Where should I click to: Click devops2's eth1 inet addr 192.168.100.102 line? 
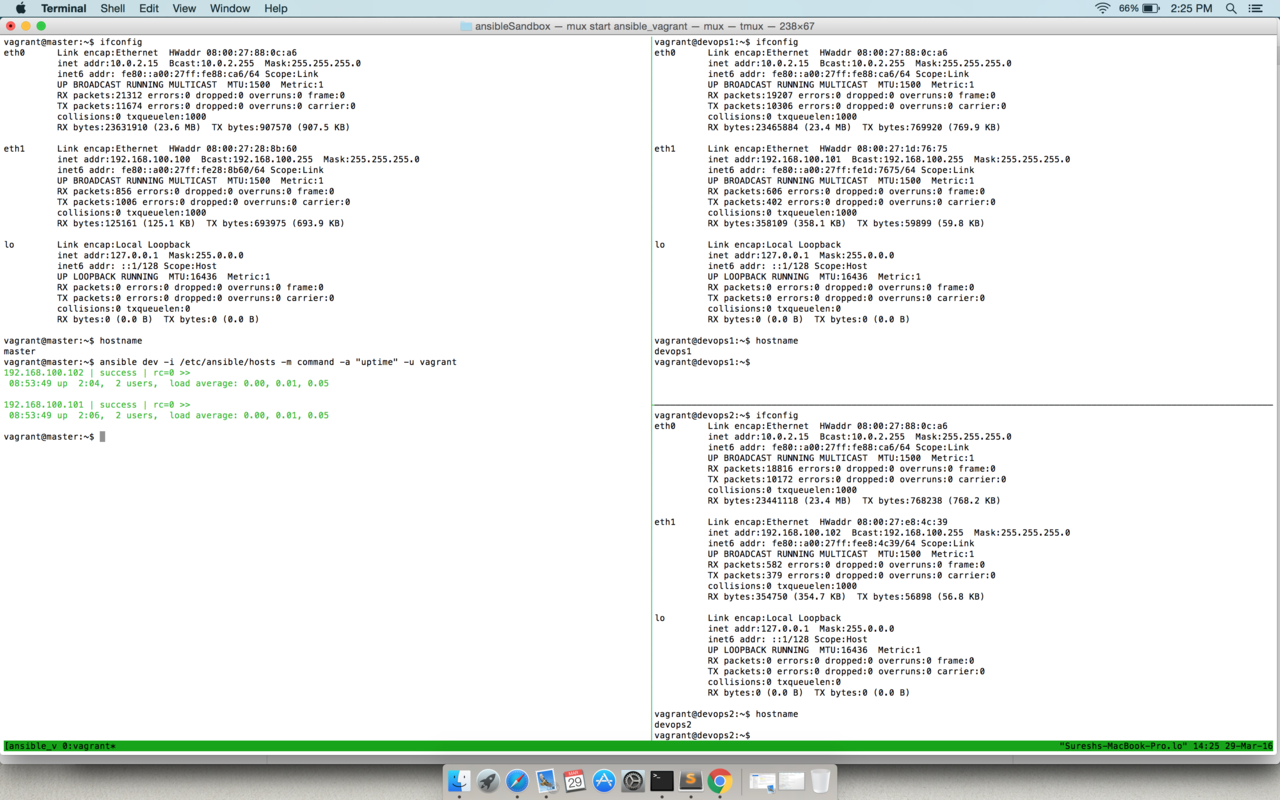click(889, 533)
